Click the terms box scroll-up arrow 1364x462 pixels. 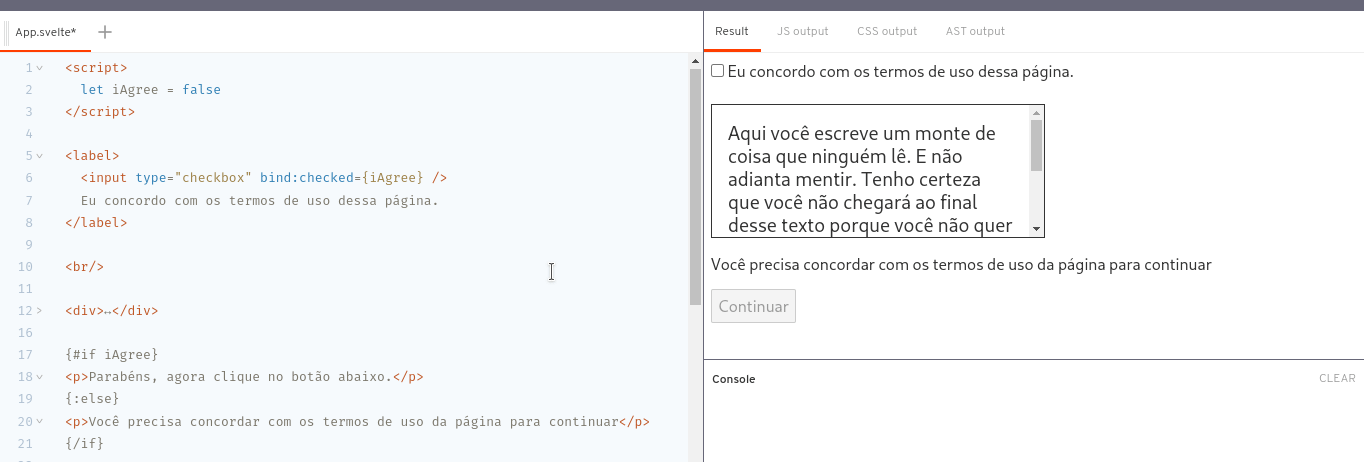coord(1036,112)
